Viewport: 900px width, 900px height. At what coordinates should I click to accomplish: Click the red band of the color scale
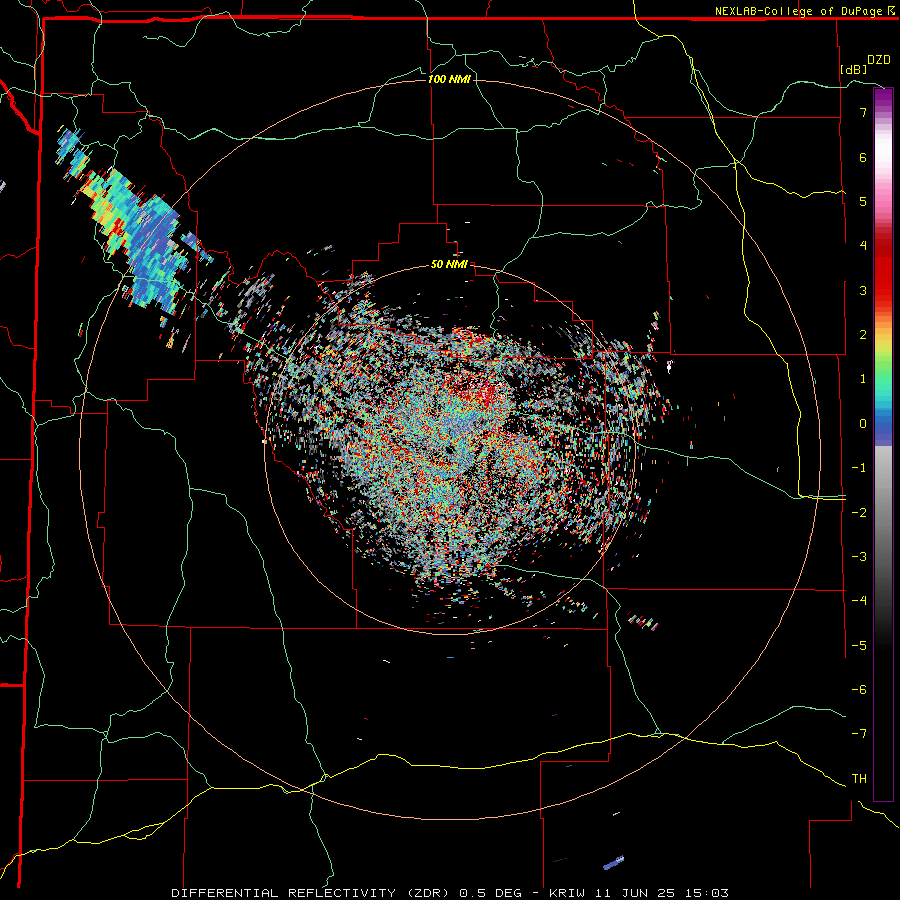[x=883, y=270]
